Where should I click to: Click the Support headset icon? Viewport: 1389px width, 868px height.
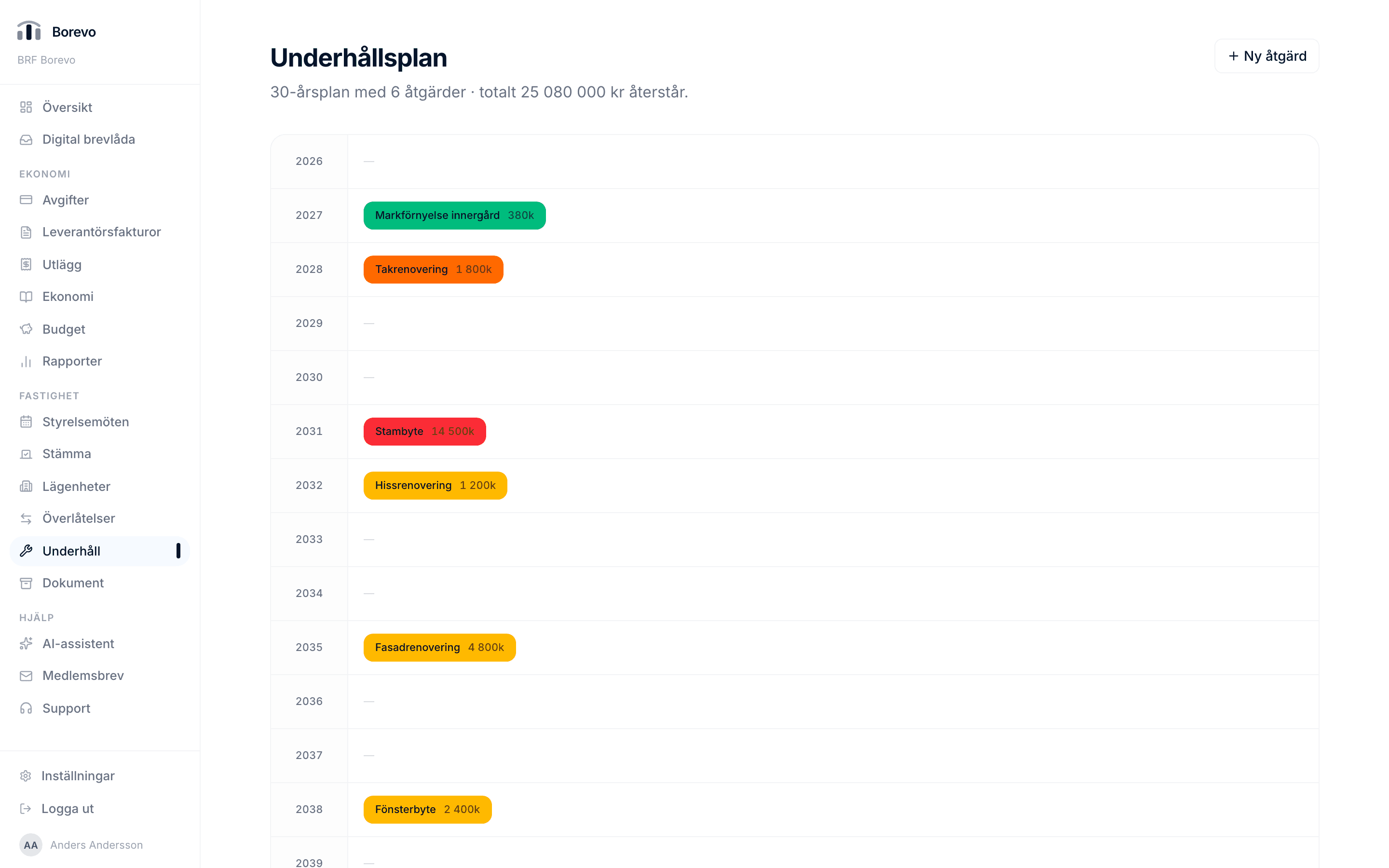tap(26, 708)
